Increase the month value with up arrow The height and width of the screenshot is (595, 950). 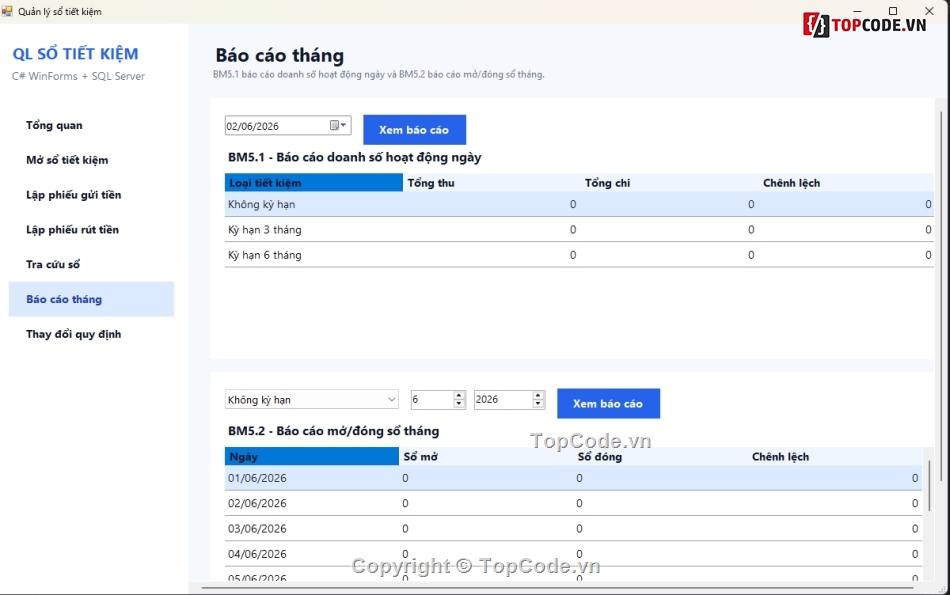459,396
